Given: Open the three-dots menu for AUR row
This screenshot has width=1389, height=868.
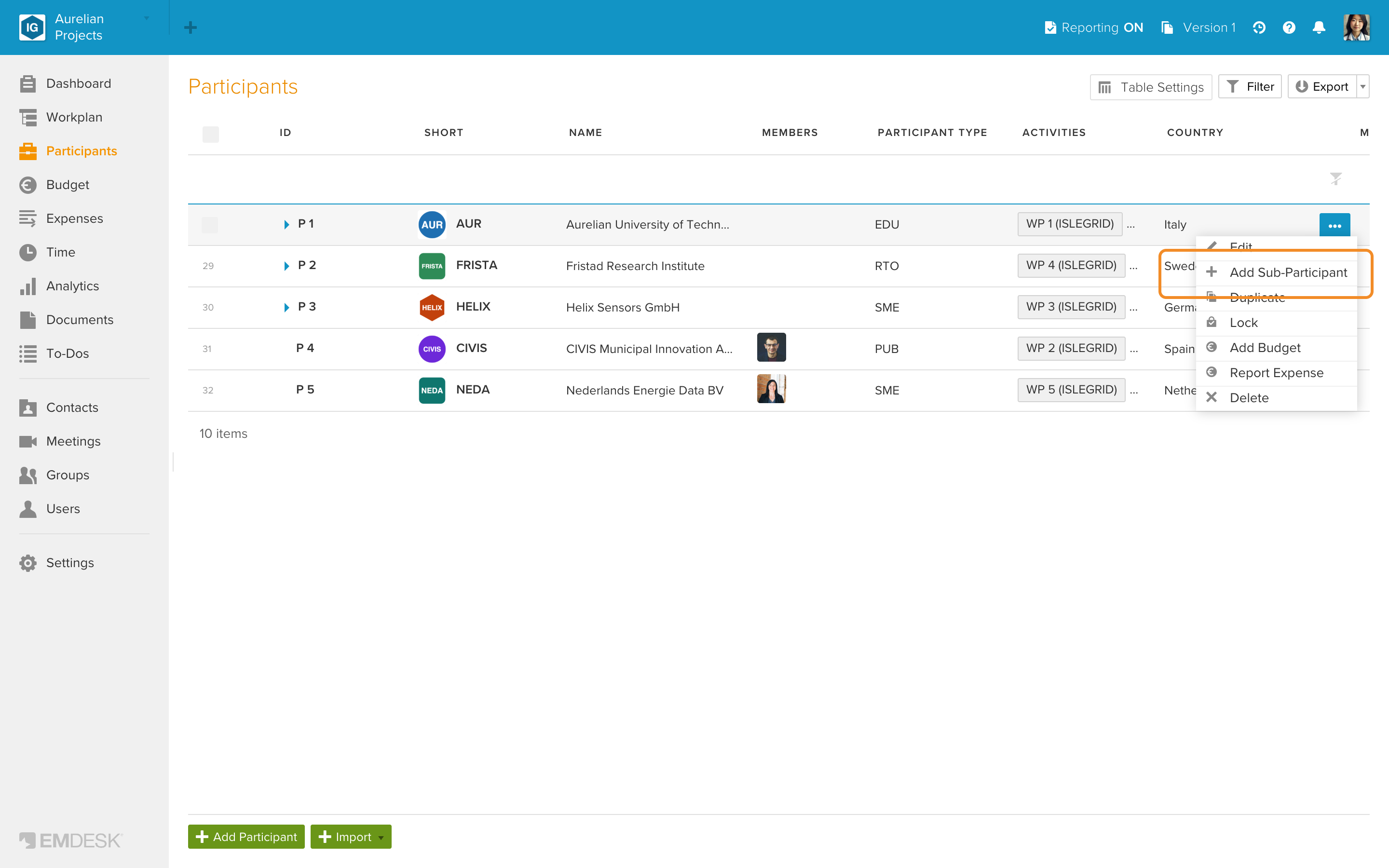Looking at the screenshot, I should tap(1335, 225).
